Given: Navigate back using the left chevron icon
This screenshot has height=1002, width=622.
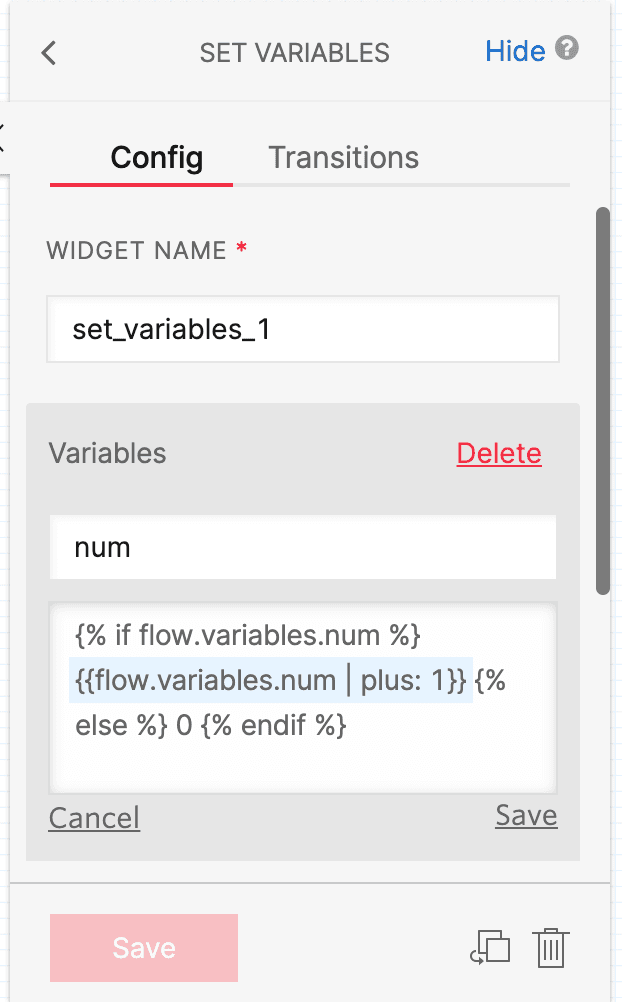Looking at the screenshot, I should (x=48, y=53).
